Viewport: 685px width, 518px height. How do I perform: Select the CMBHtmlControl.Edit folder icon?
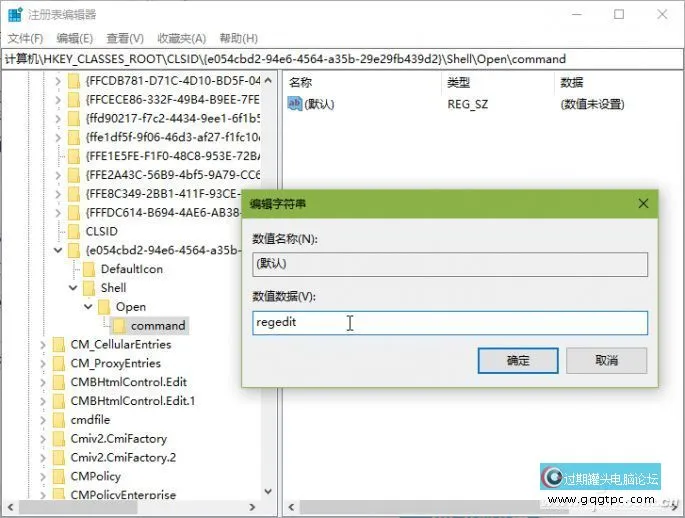pos(59,382)
